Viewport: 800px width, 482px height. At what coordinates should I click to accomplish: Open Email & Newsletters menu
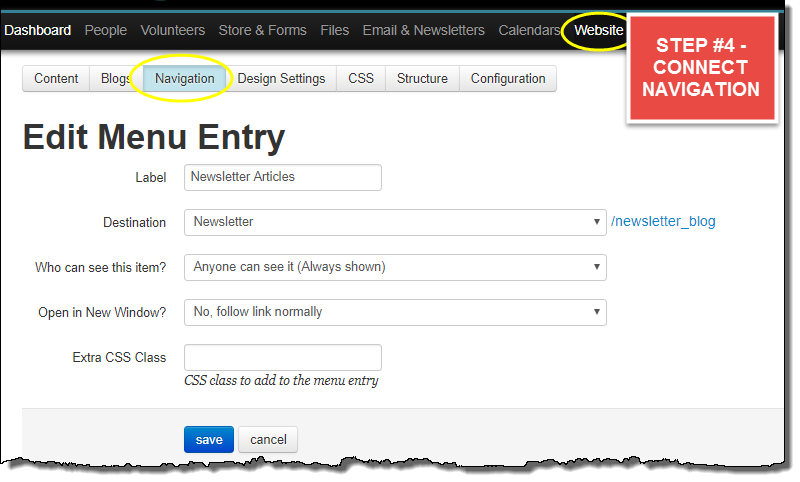[x=423, y=30]
